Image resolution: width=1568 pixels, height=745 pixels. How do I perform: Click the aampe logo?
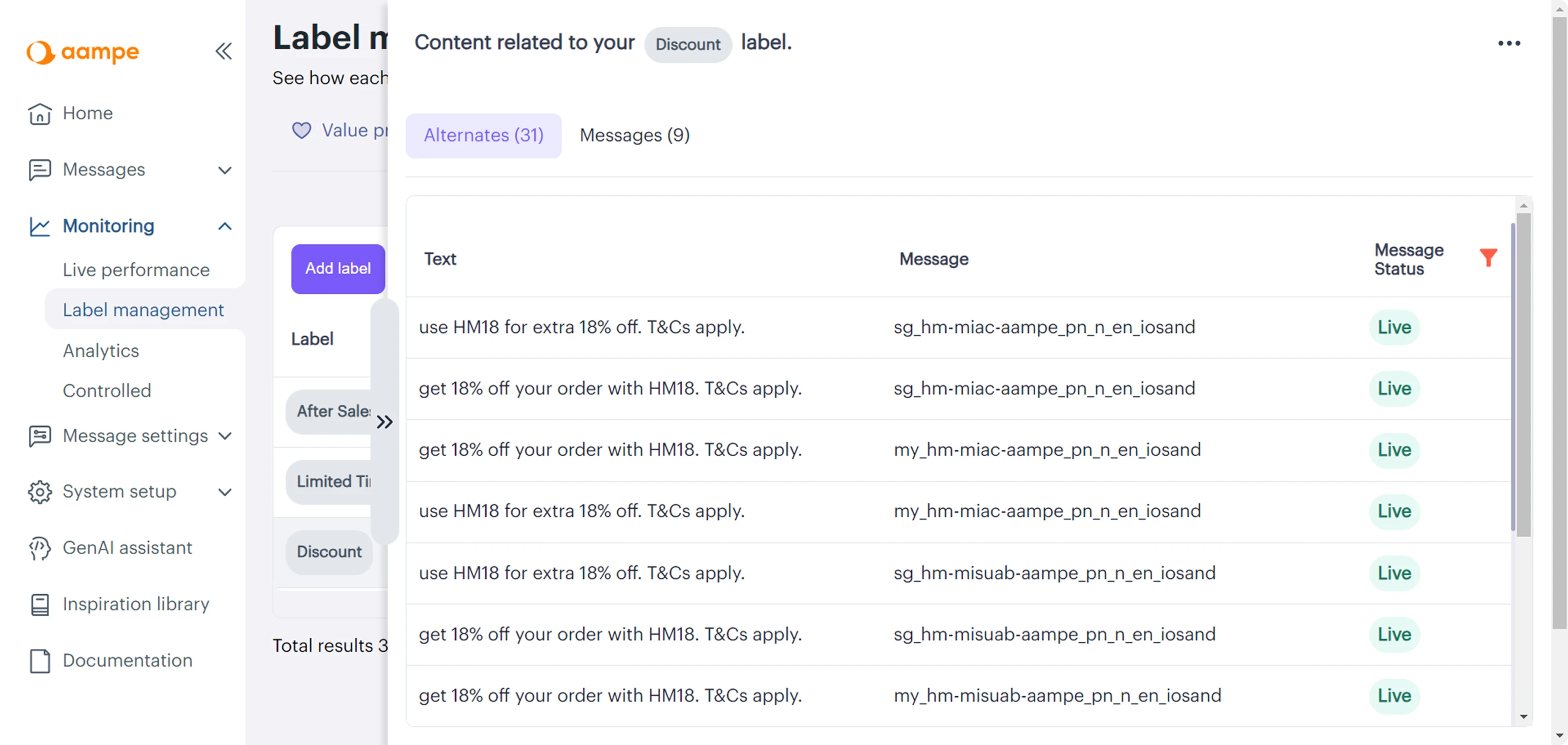[82, 52]
